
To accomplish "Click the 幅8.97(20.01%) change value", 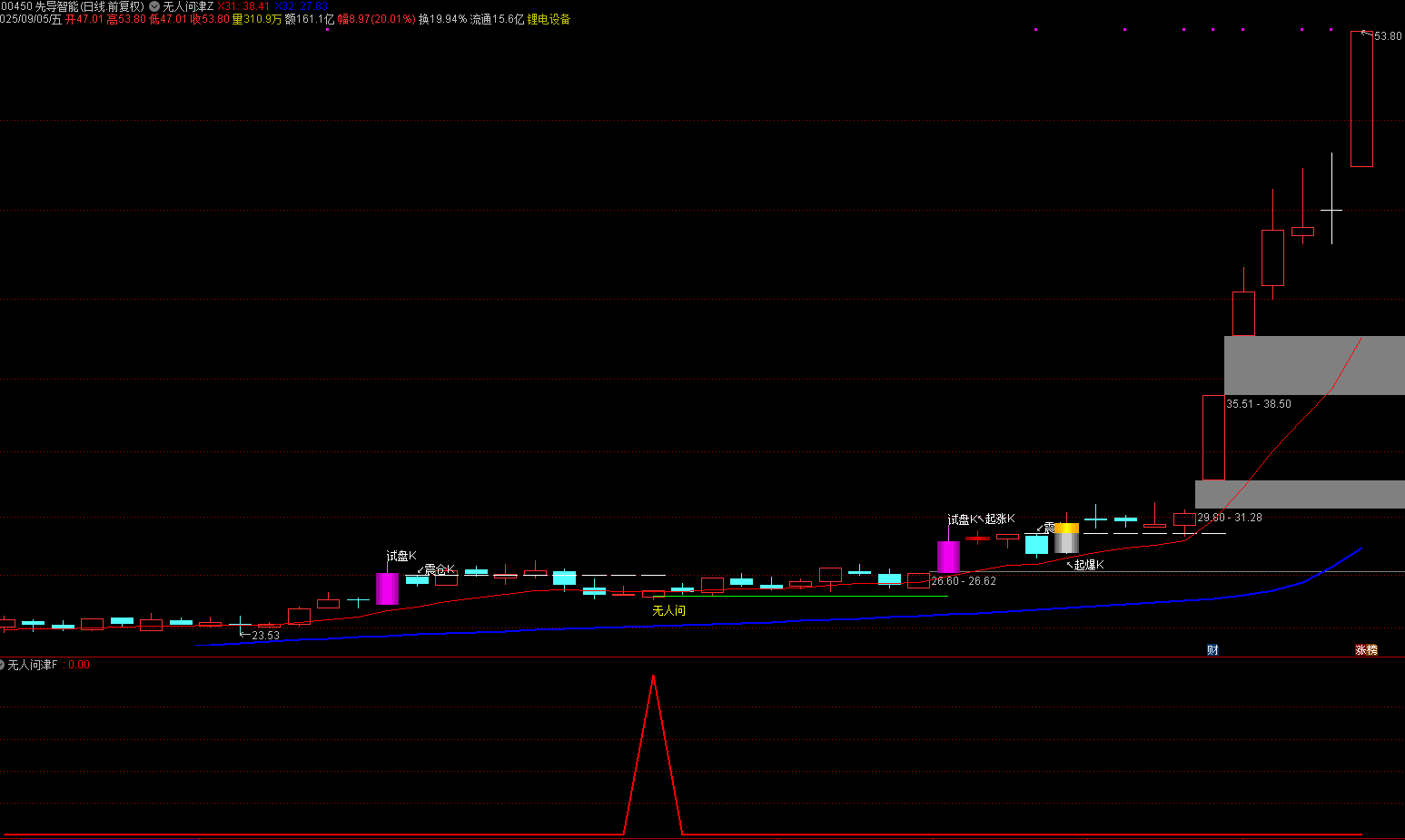I will 376,19.
